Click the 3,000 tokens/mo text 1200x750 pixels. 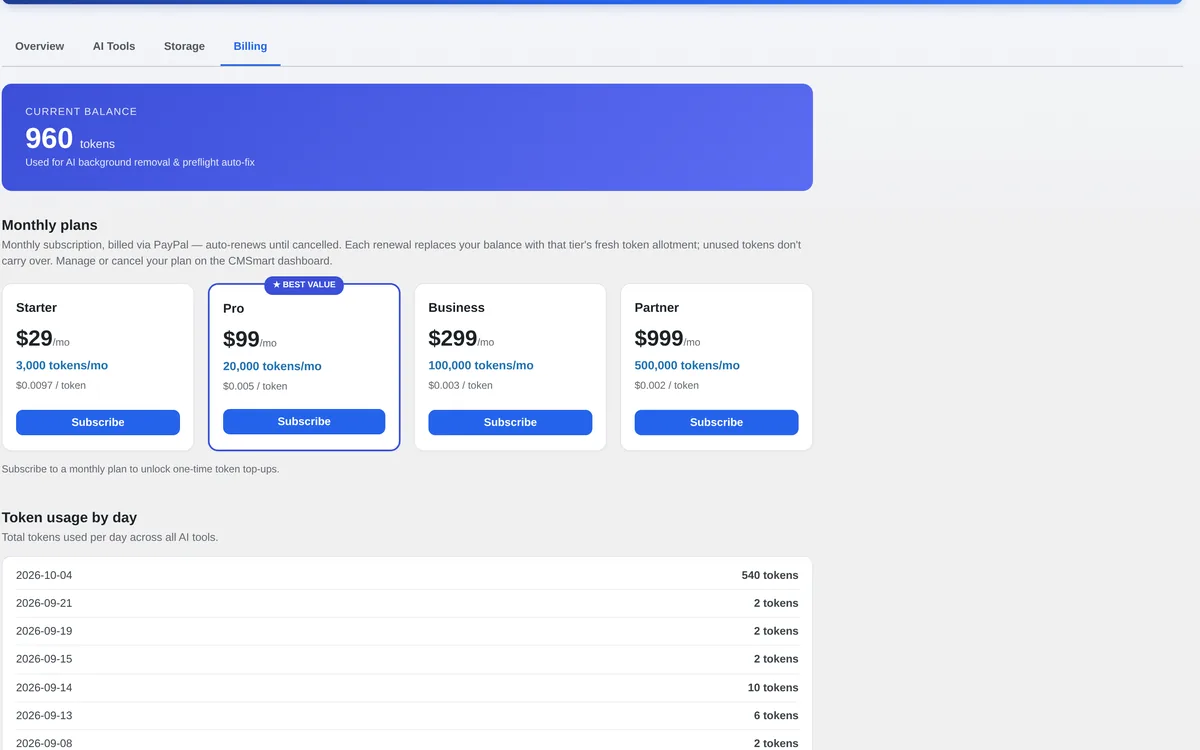(x=62, y=366)
